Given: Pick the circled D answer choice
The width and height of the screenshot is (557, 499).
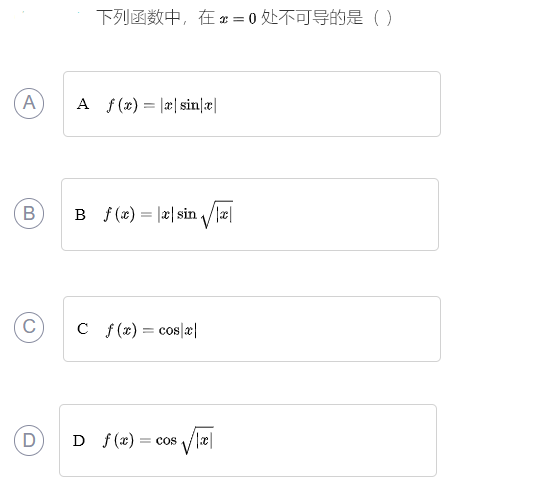Looking at the screenshot, I should [x=29, y=440].
